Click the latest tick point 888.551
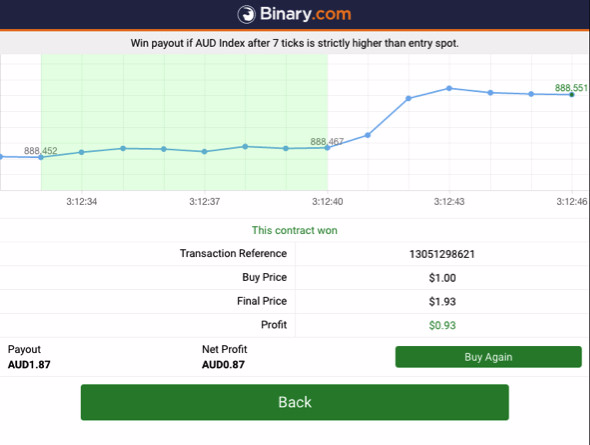The width and height of the screenshot is (590, 445). pos(572,94)
